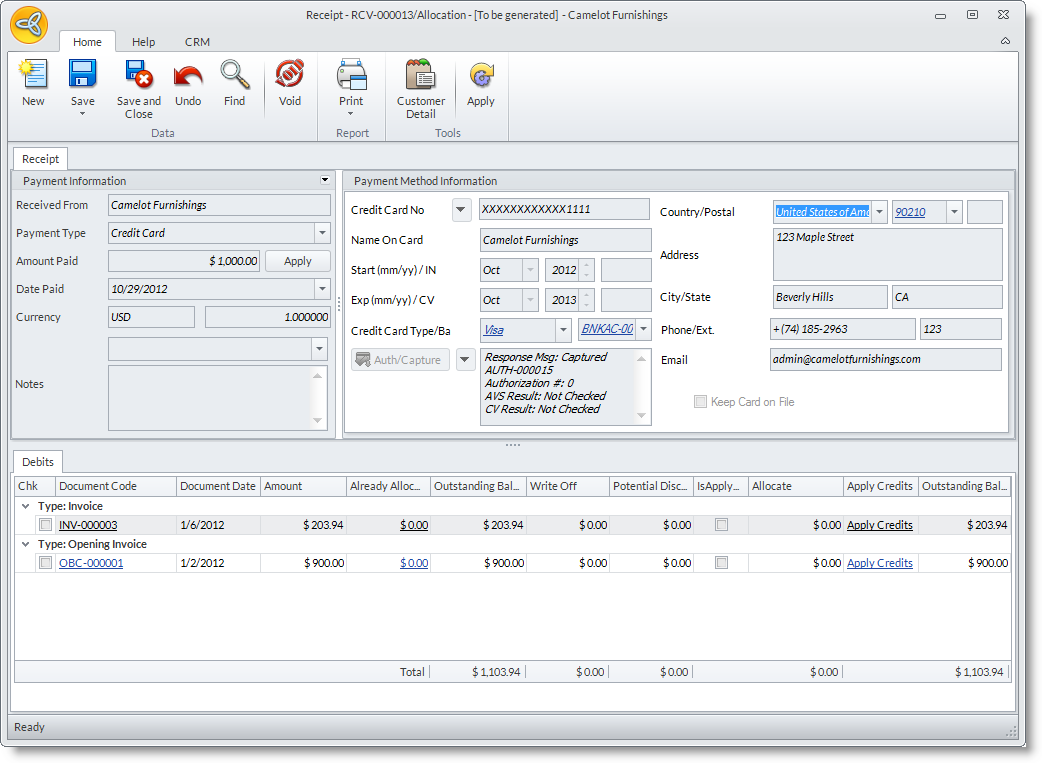1042x763 pixels.
Task: Click Save and Close icon
Action: (x=138, y=76)
